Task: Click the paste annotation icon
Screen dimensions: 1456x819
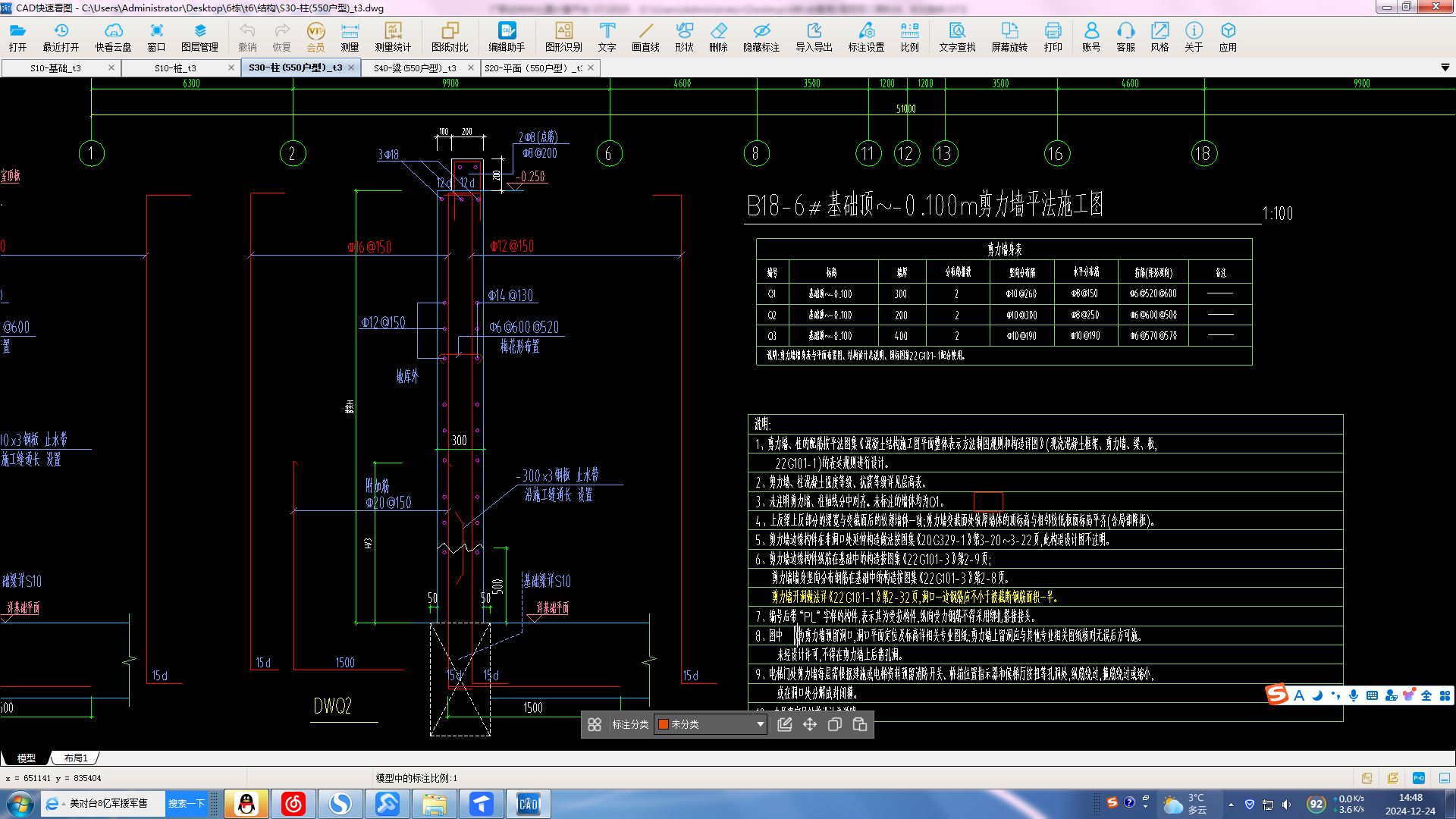Action: [x=860, y=724]
